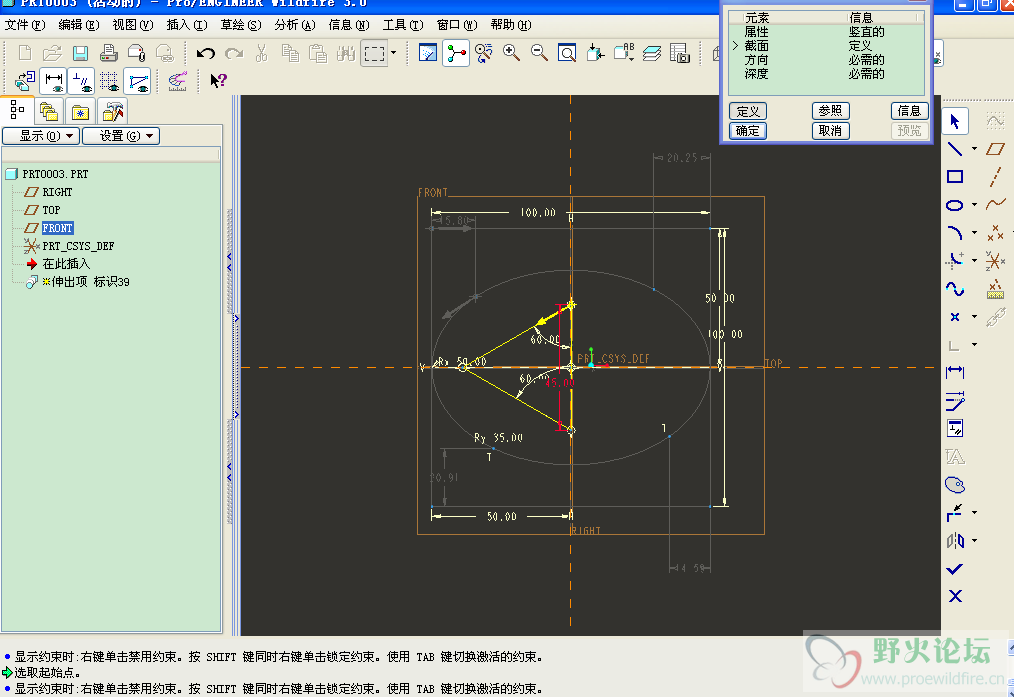The height and width of the screenshot is (697, 1014).
Task: Toggle display of dimensions
Action: (53, 81)
